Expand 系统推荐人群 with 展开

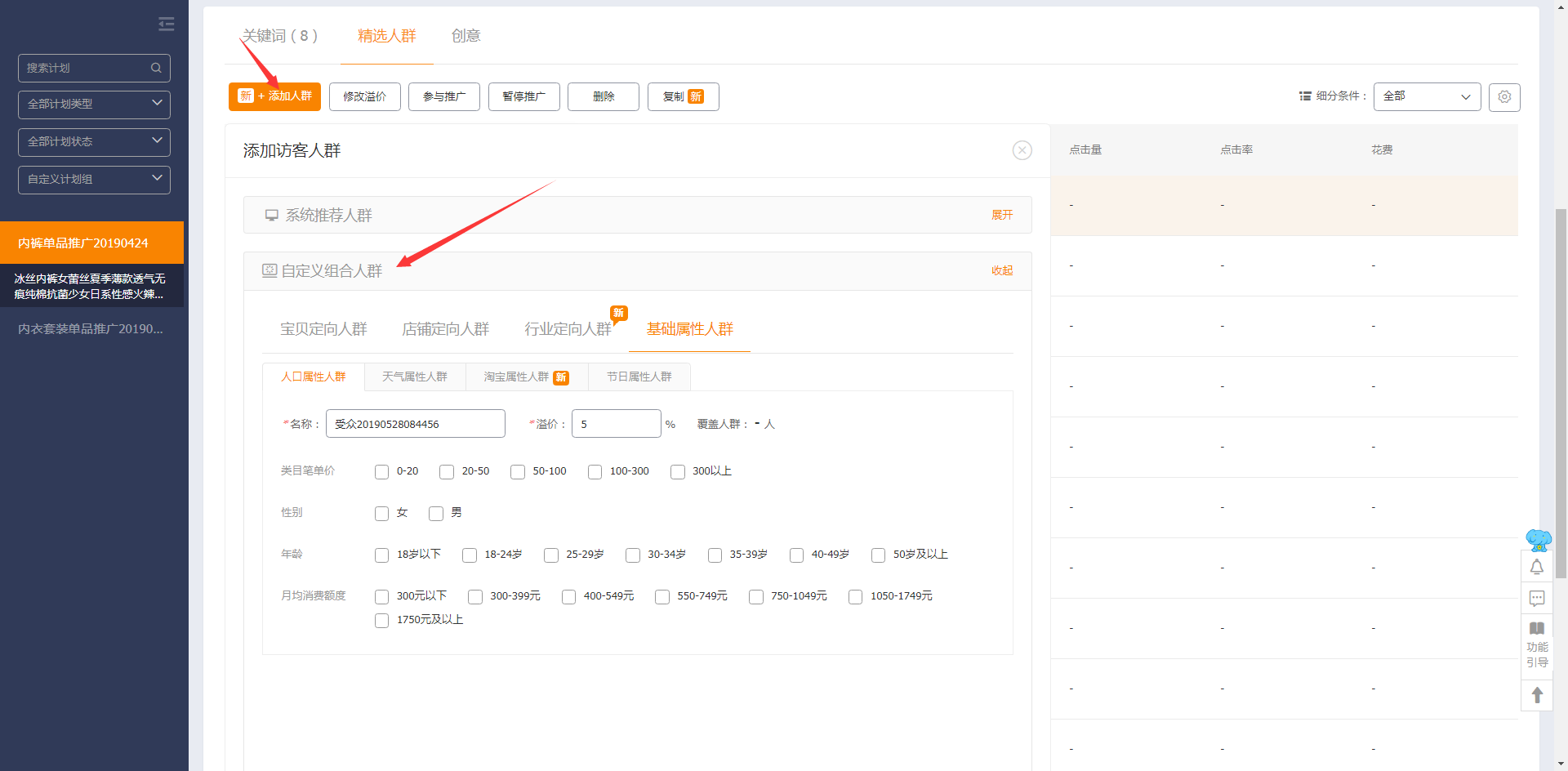point(1001,215)
